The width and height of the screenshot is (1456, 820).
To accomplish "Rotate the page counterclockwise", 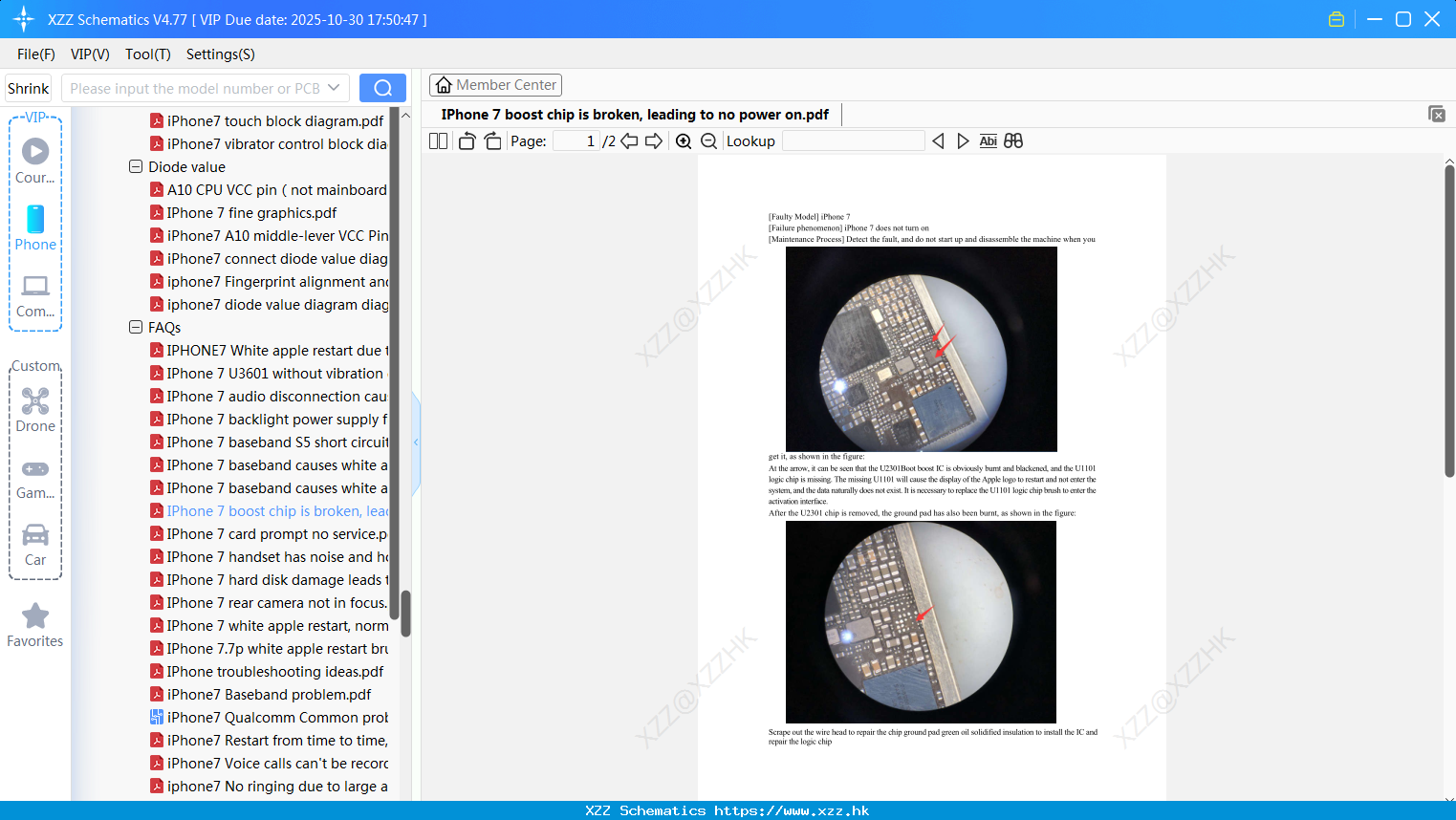I will click(x=467, y=140).
